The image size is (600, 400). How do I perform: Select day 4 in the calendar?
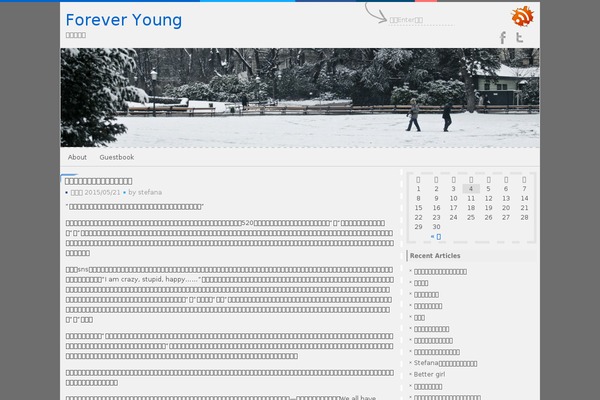click(471, 189)
